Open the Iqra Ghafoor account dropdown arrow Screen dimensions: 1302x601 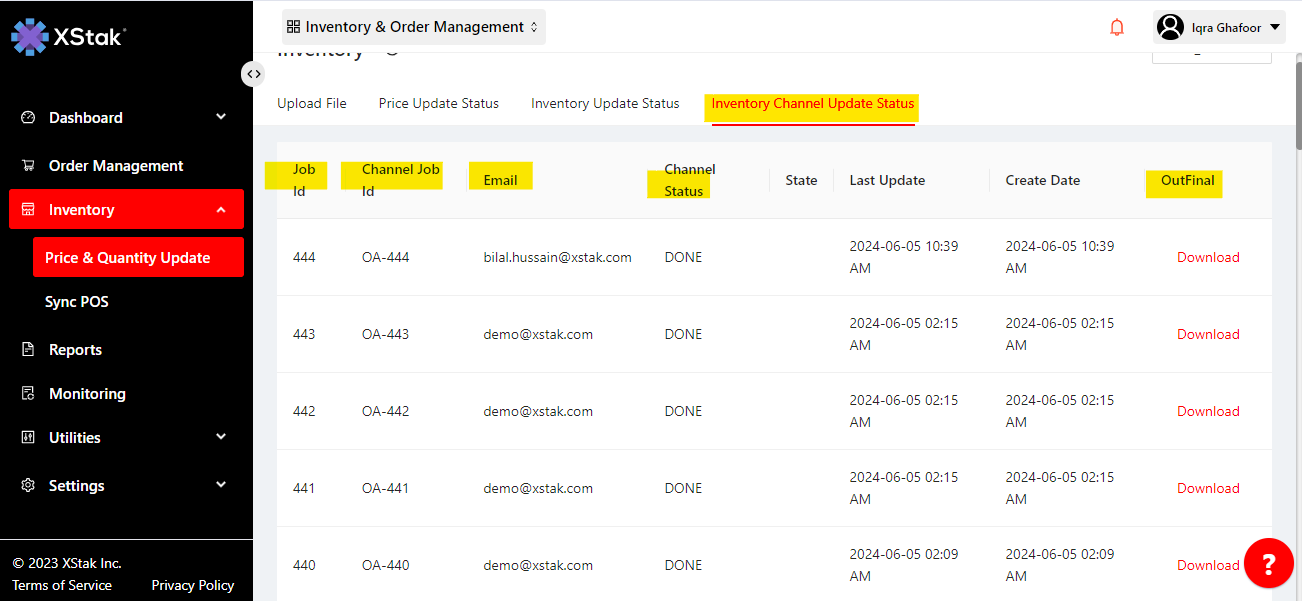[x=1275, y=27]
